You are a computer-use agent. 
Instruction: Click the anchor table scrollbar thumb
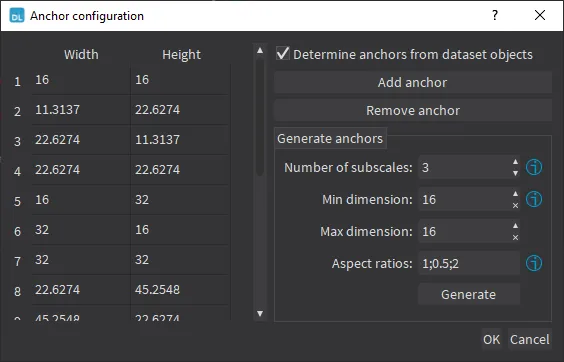pyautogui.click(x=260, y=118)
